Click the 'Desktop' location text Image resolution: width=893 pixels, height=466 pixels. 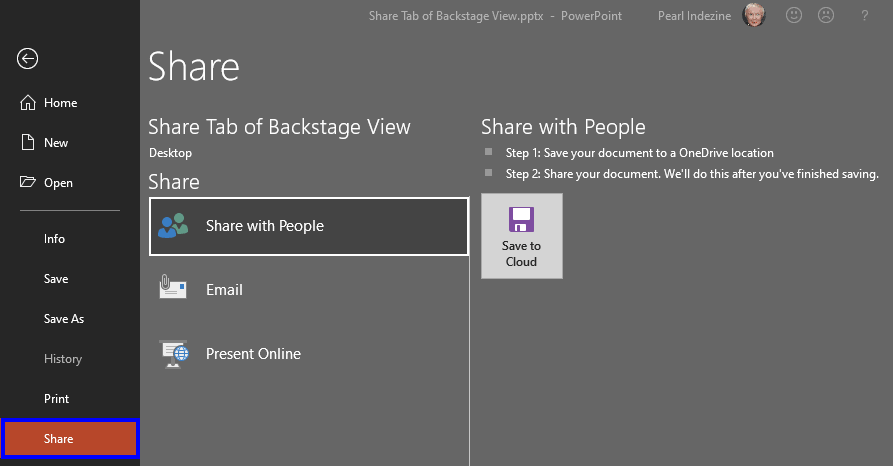pos(170,153)
